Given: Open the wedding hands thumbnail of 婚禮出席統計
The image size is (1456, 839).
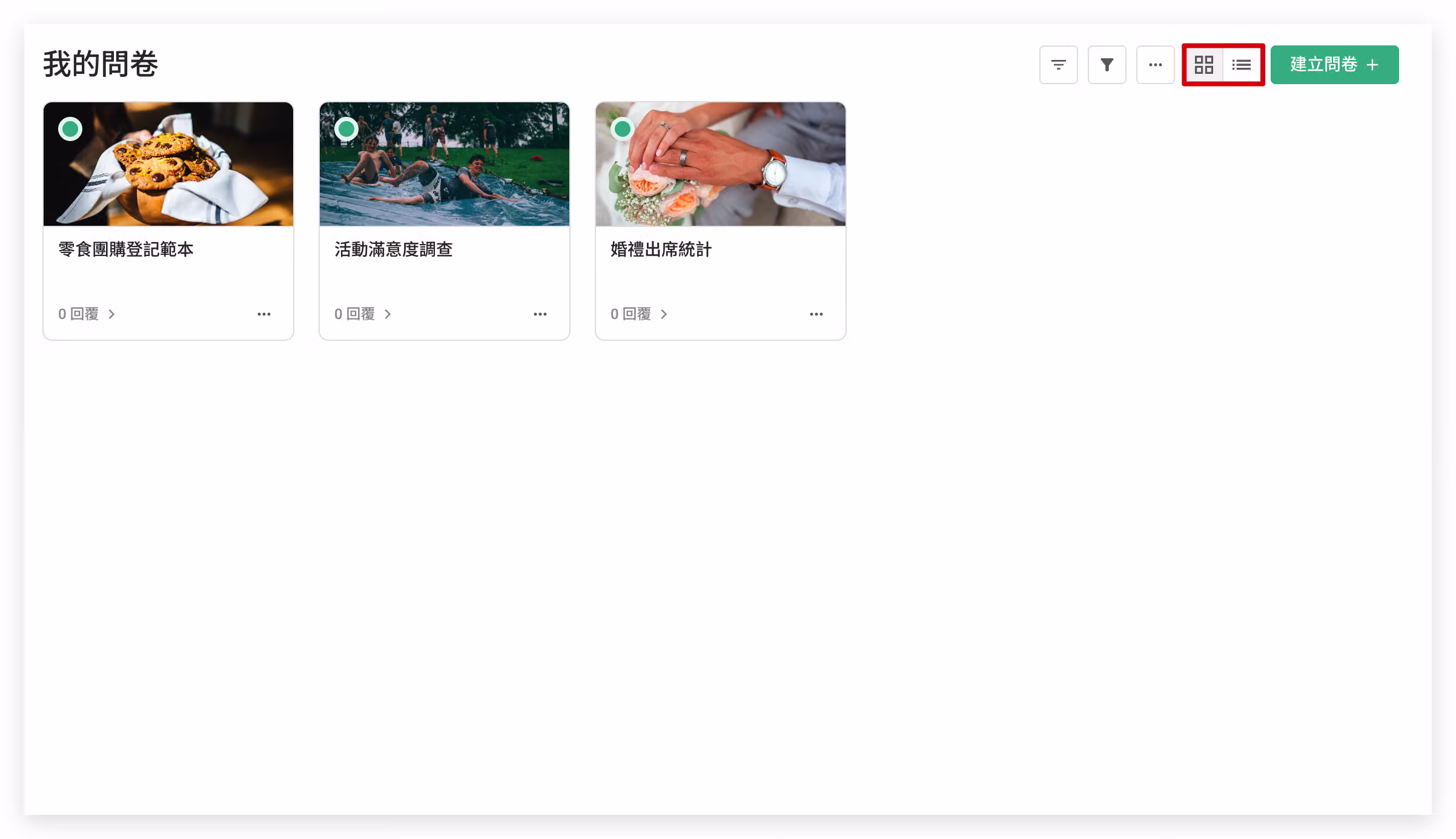Looking at the screenshot, I should pos(721,164).
